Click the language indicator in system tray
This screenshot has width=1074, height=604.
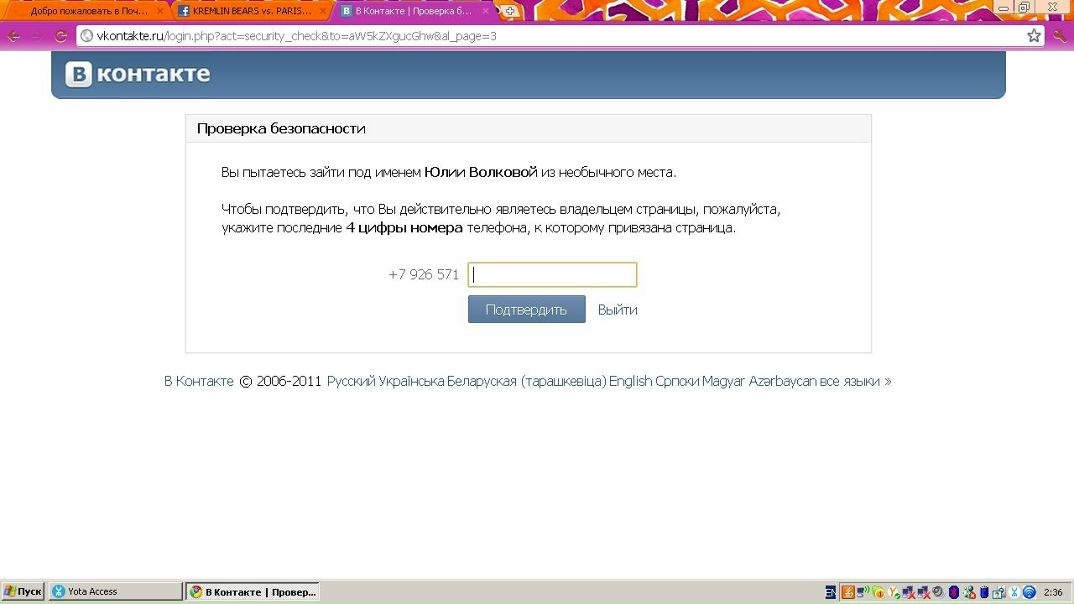831,592
